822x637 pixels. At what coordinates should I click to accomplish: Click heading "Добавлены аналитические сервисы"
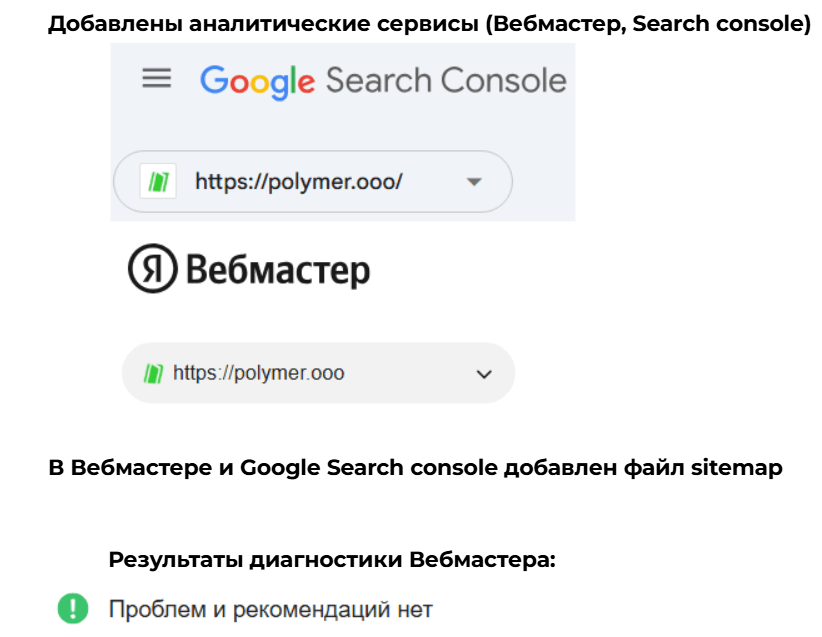(x=264, y=24)
